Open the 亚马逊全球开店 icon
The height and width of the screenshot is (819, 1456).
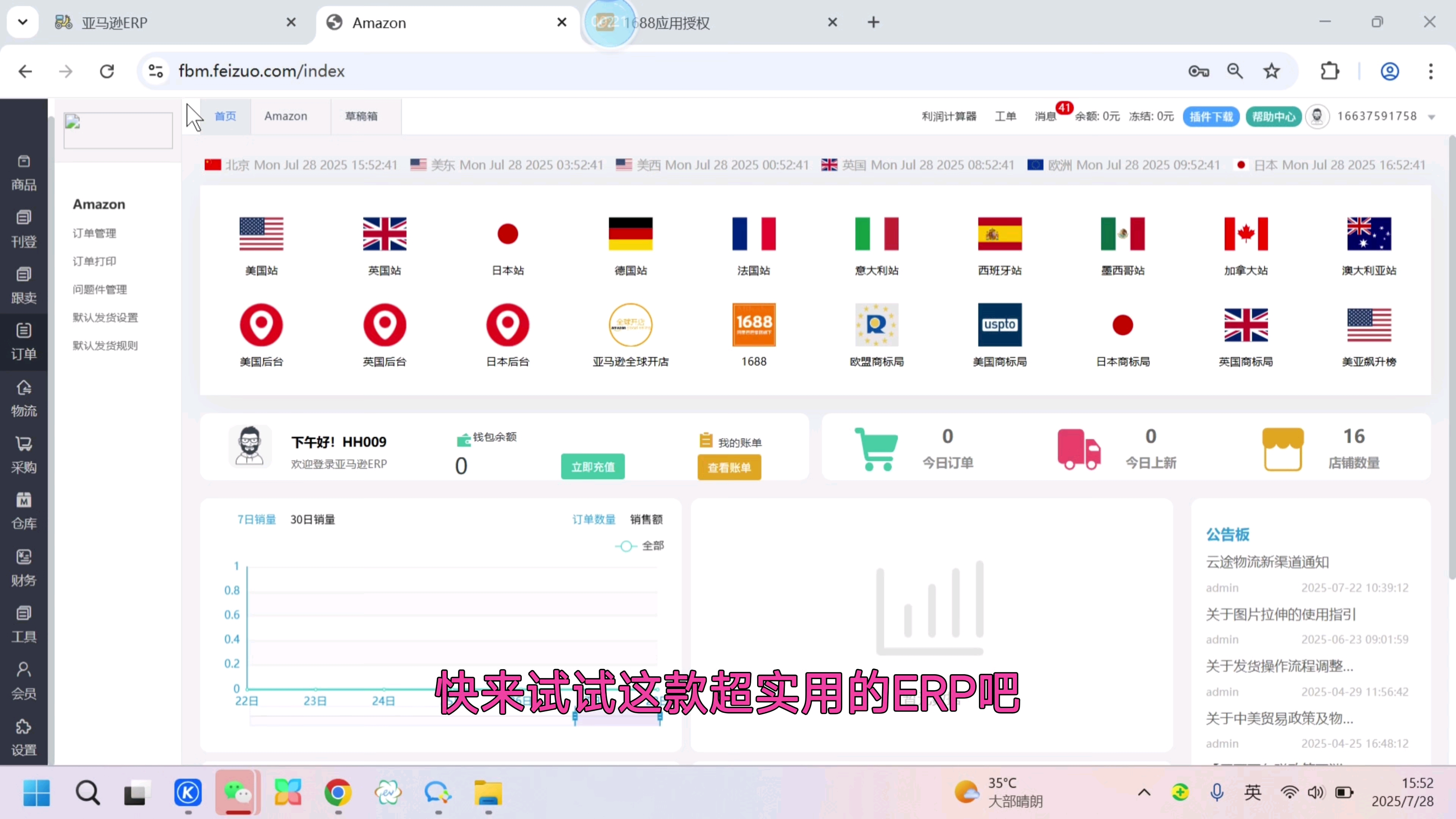pos(631,325)
